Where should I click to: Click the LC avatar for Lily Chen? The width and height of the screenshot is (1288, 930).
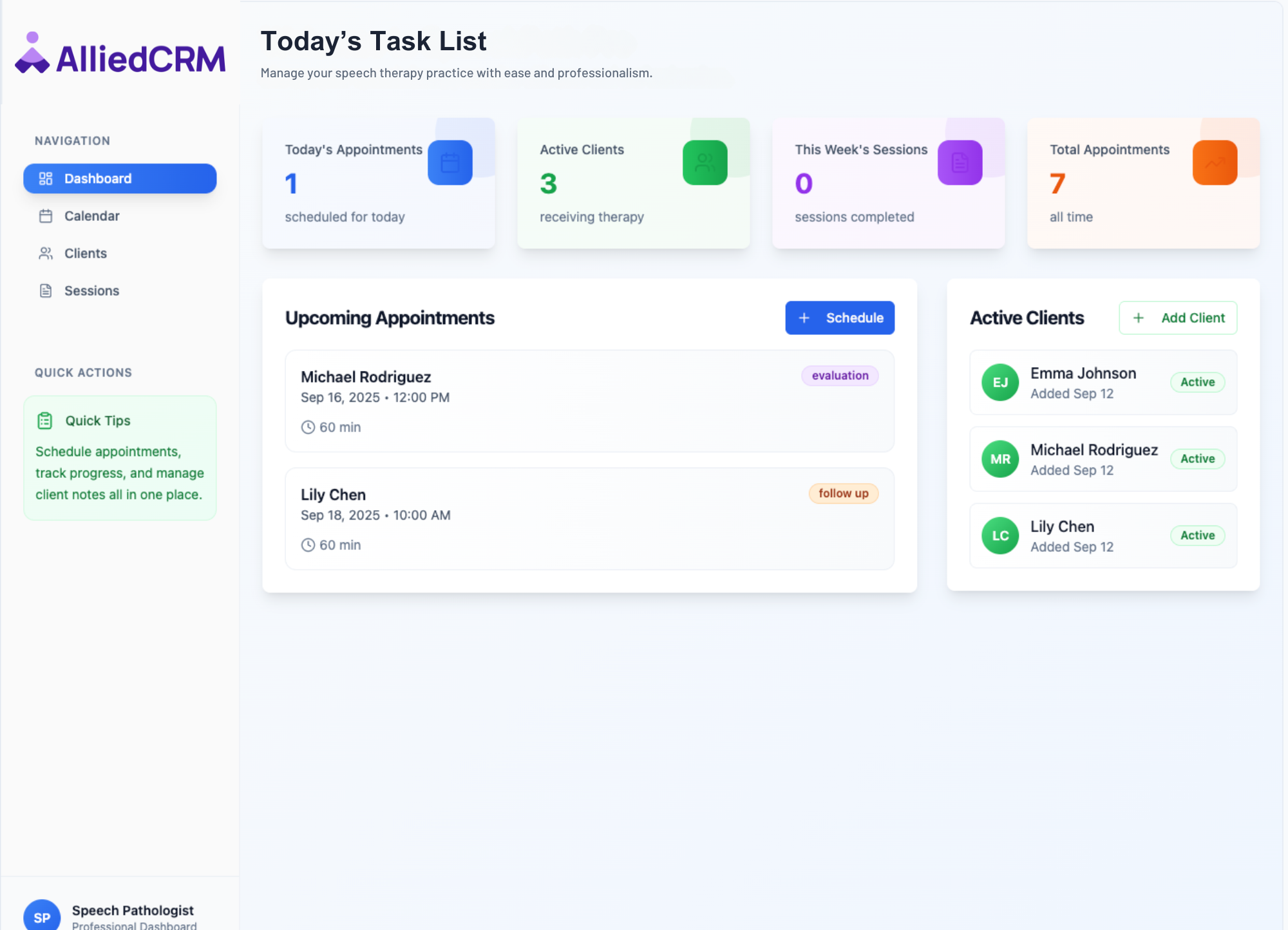[x=999, y=536]
